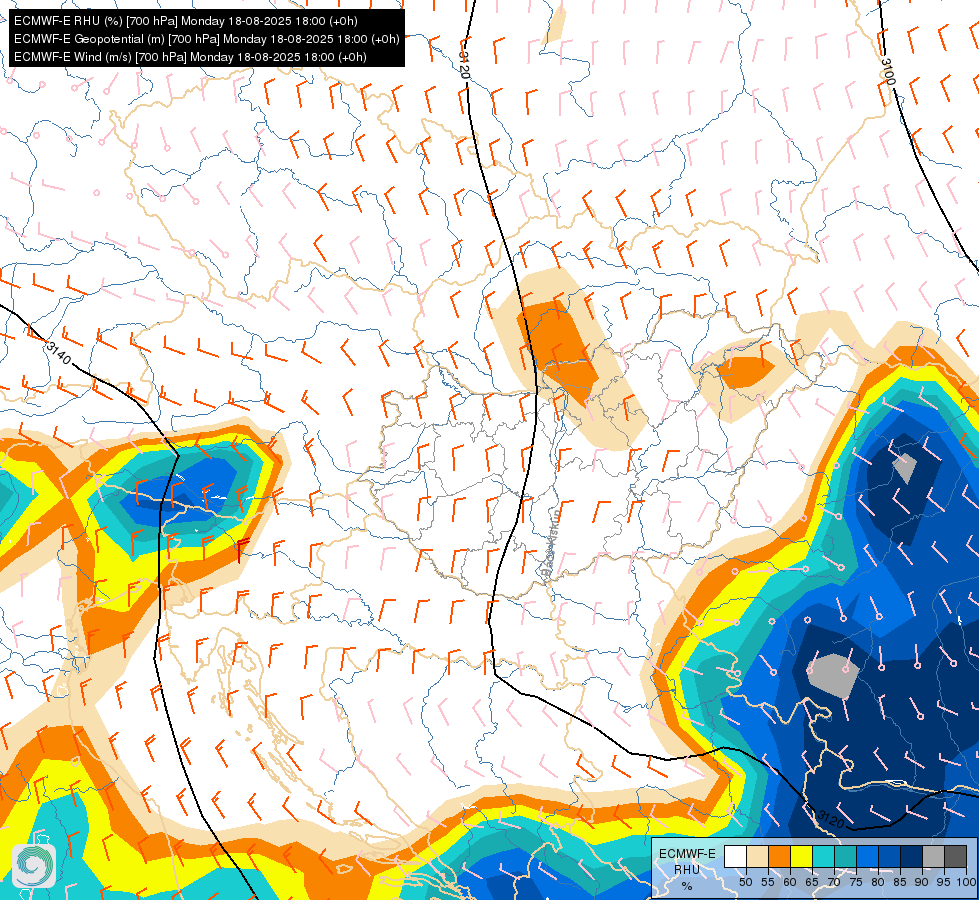Screen dimensions: 979x900
Task: Pick the navy 85-90 legend swatch
Action: tap(912, 856)
